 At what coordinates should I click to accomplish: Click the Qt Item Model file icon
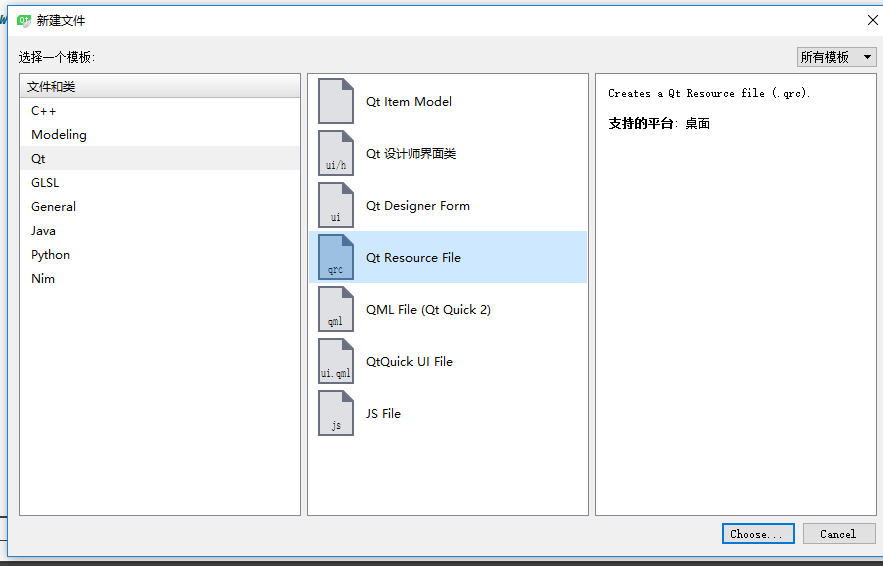(x=336, y=101)
